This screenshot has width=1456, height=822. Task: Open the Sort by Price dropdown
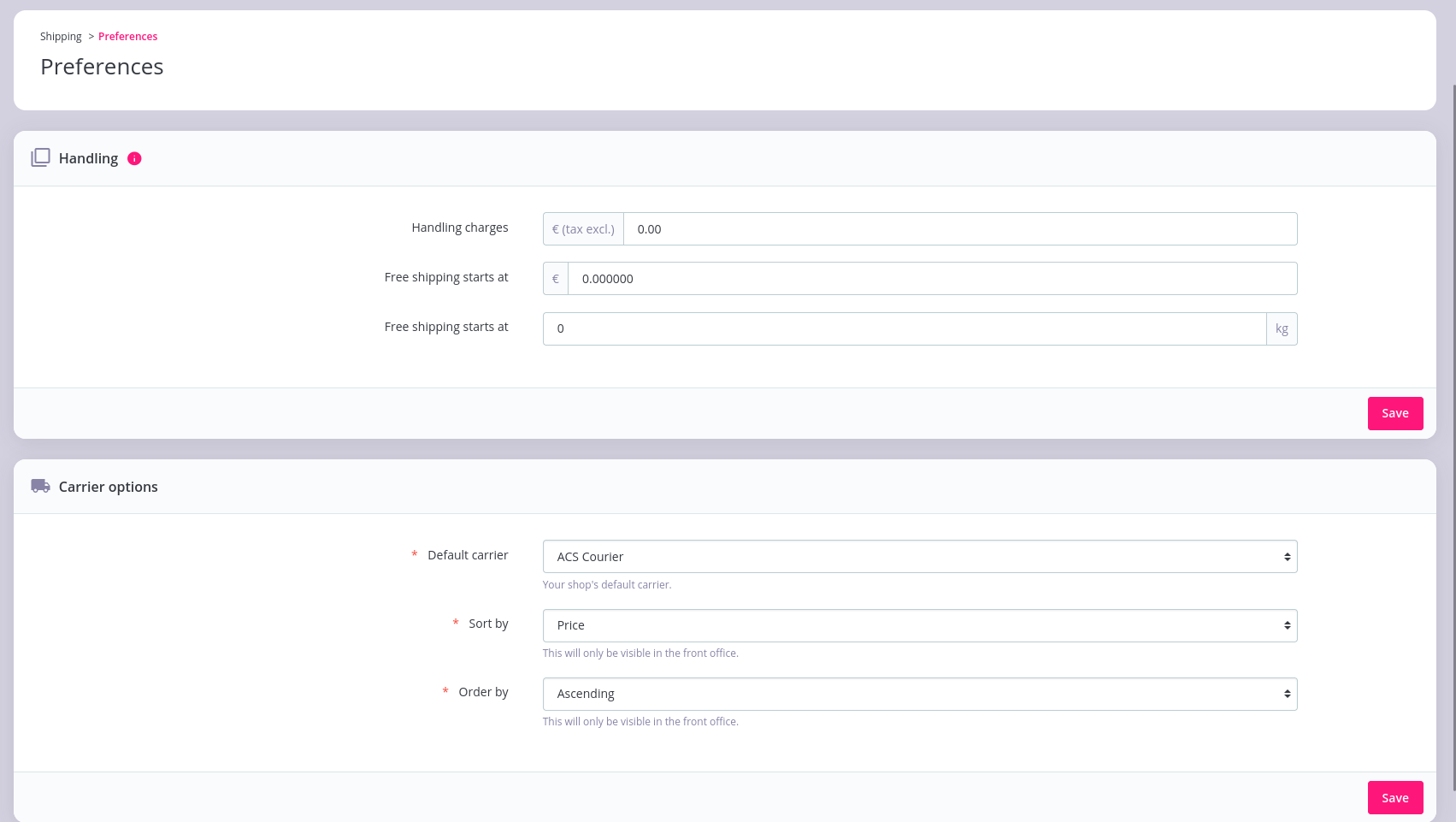(x=920, y=625)
